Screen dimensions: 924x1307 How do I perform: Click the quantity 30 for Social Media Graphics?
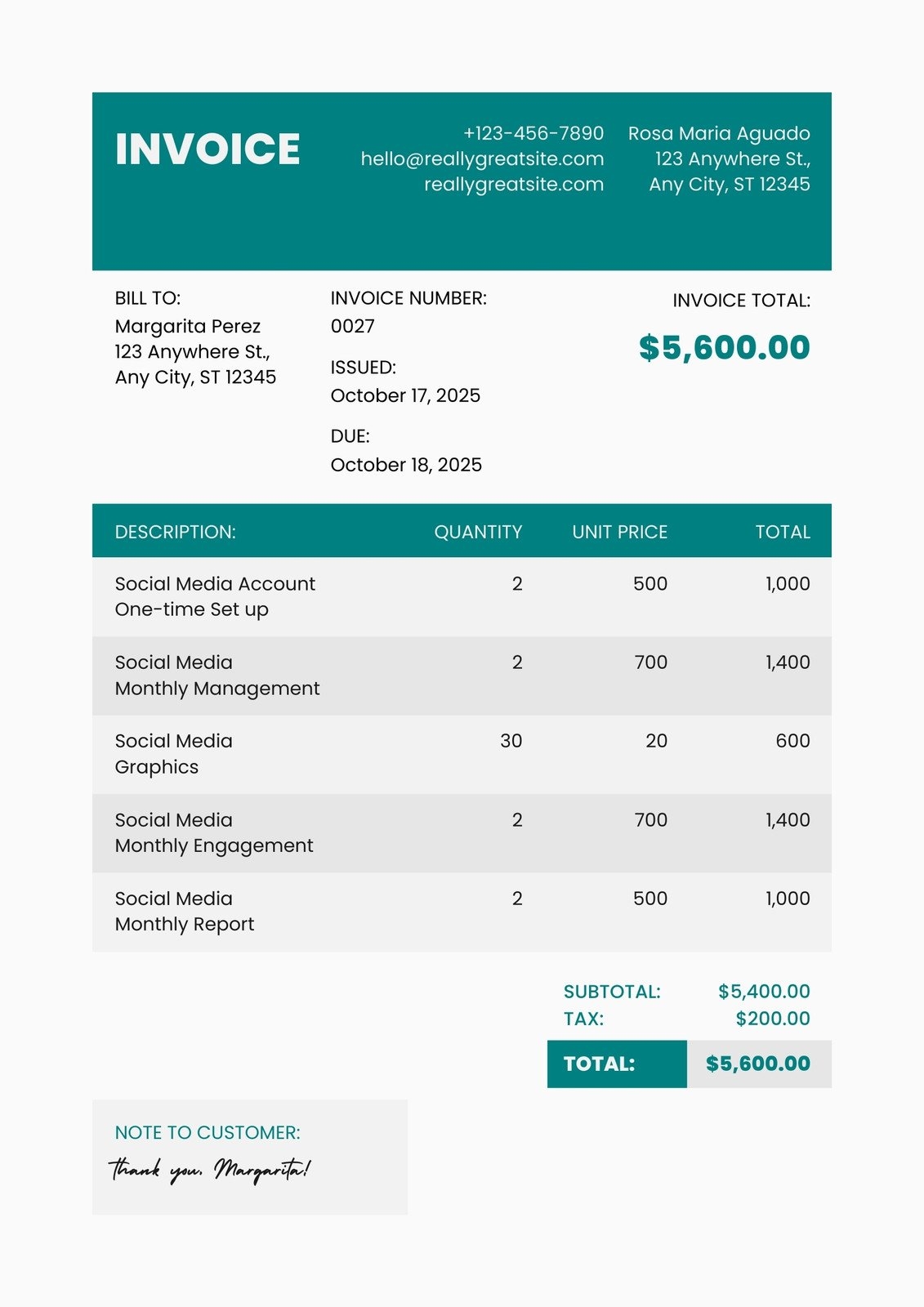click(511, 741)
